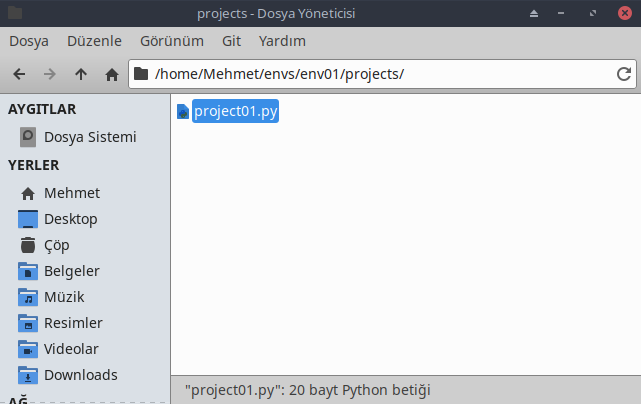The image size is (641, 404).
Task: Open Desktop in the sidebar
Action: 58,219
